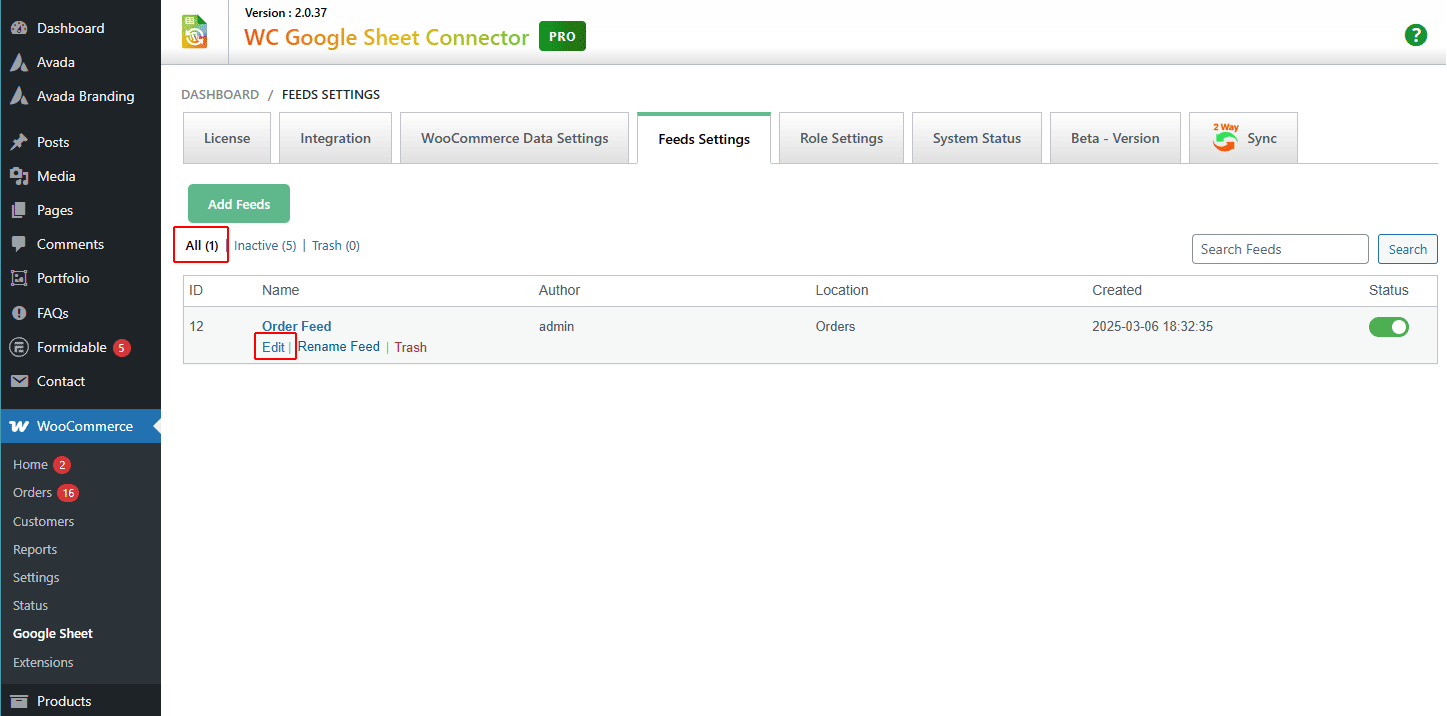
Task: View the System Status tab
Action: click(976, 137)
